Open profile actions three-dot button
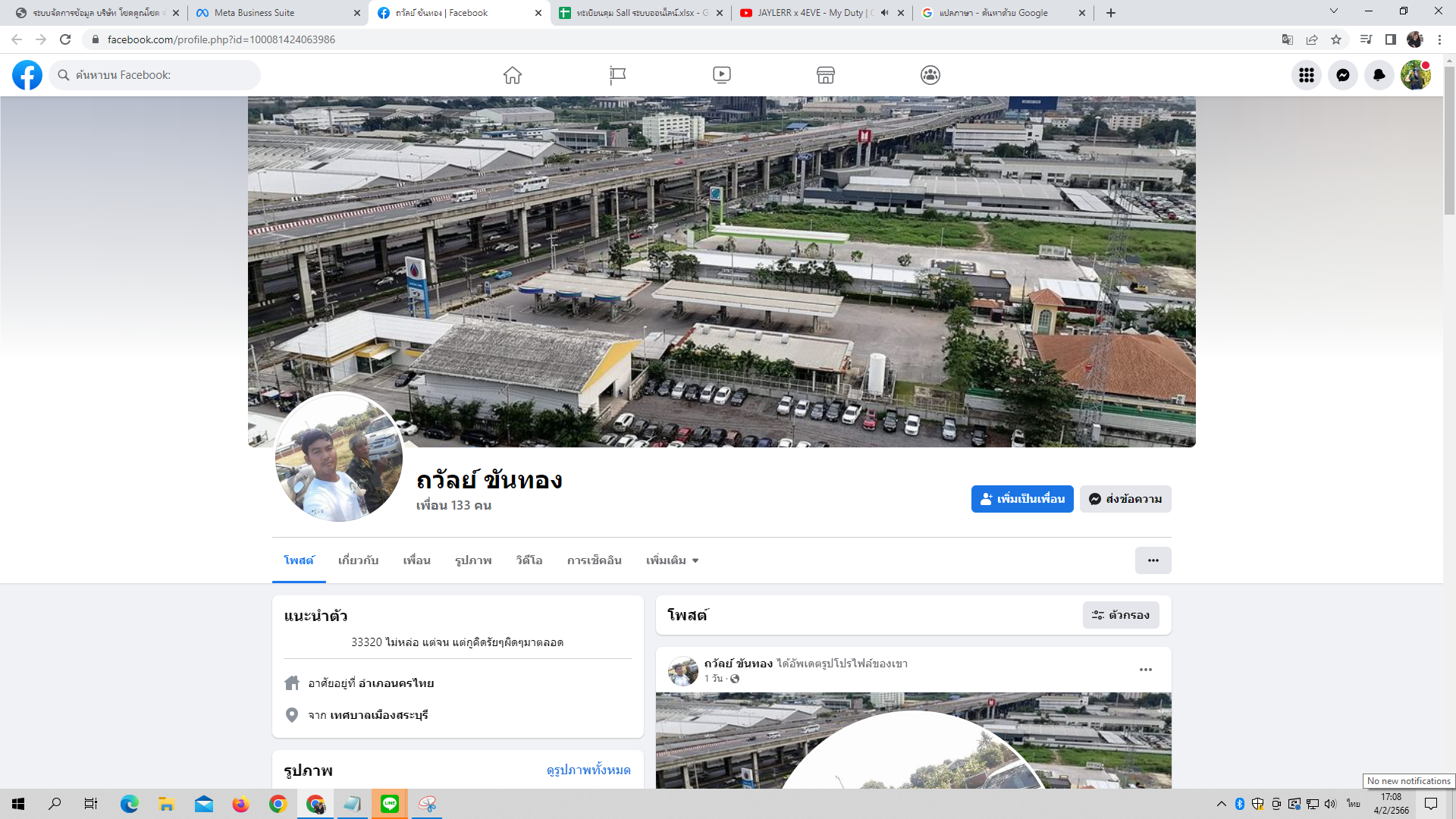Image resolution: width=1456 pixels, height=819 pixels. pos(1153,560)
